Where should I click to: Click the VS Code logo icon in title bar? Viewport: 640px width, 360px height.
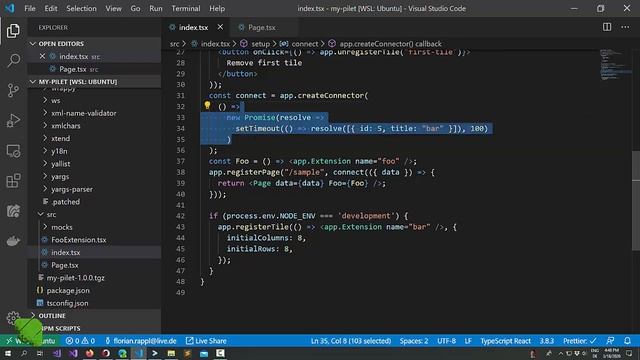(10, 8)
